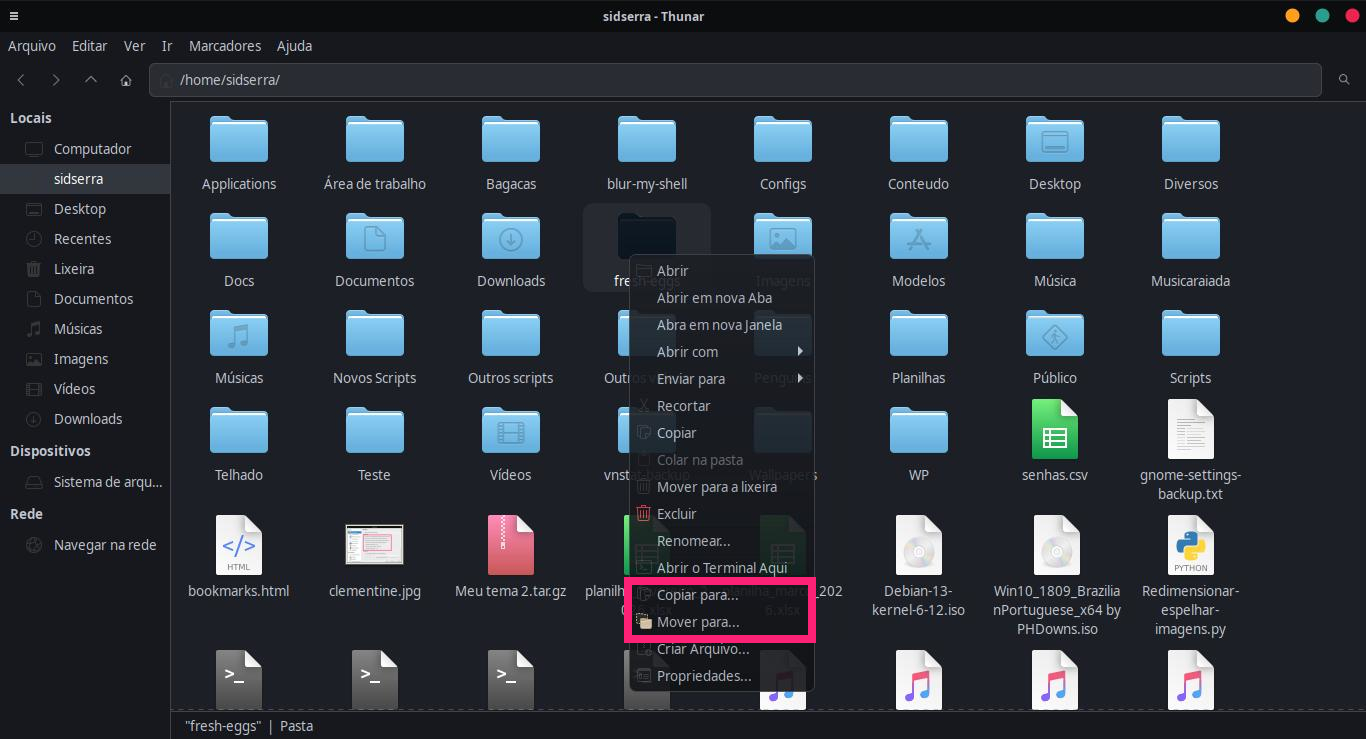Click the /home/sidserra/ location bar
This screenshot has width=1366, height=739.
[740, 80]
